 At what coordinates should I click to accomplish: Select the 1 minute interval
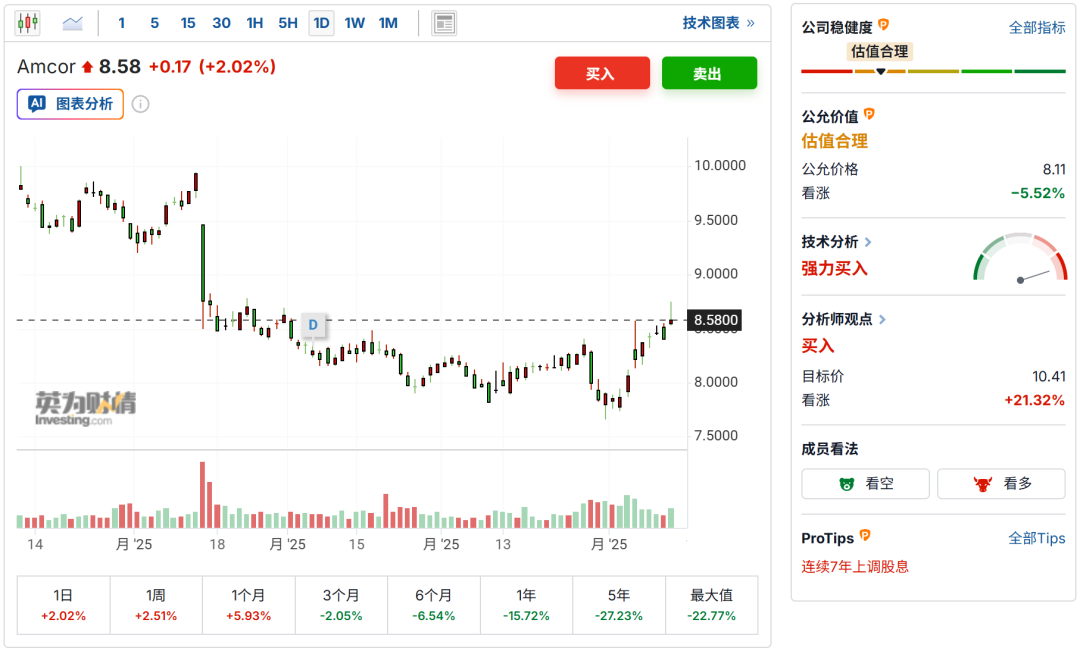pos(122,23)
